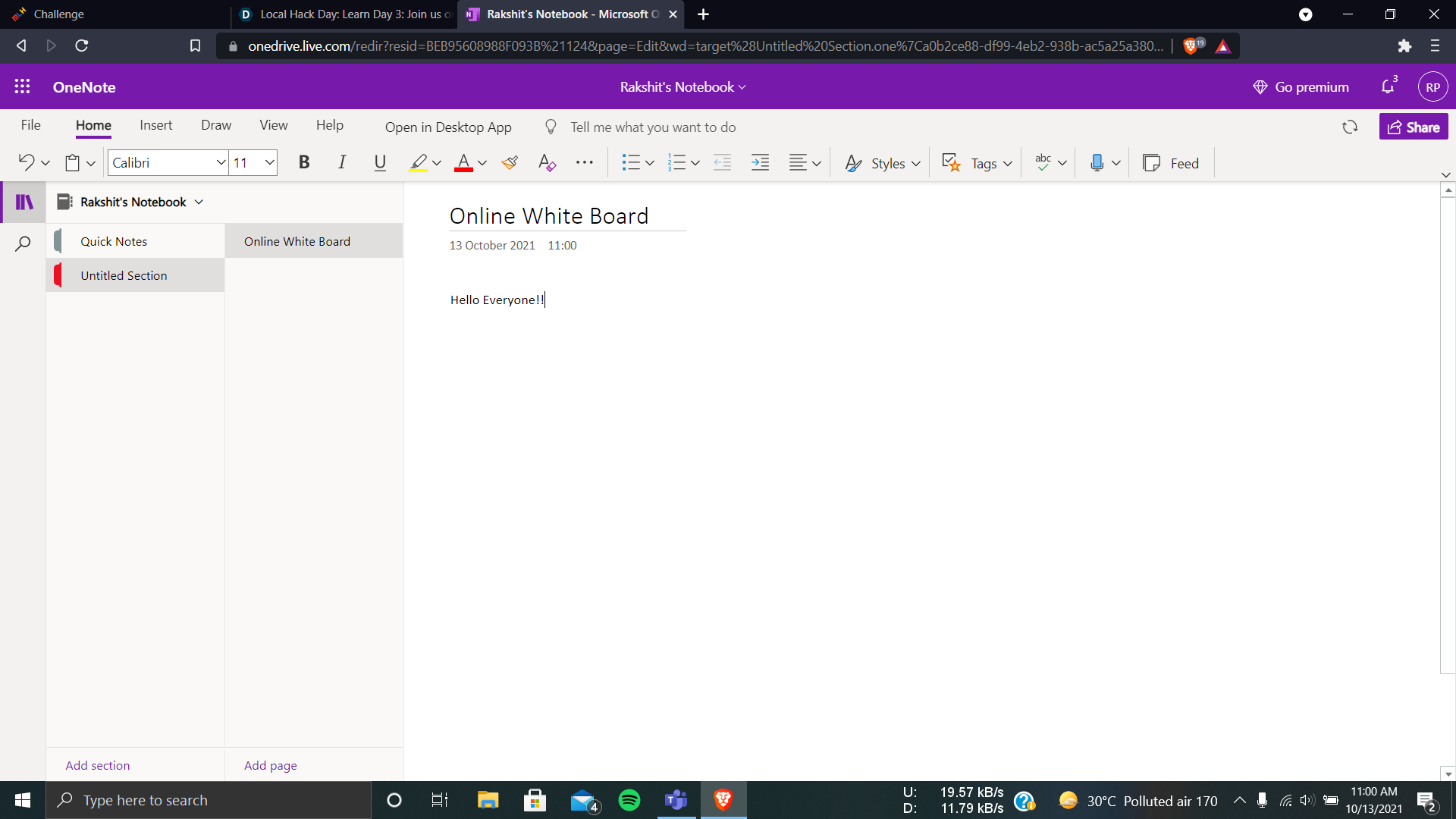The width and height of the screenshot is (1456, 819).
Task: Apply the red font color swatch
Action: (463, 163)
